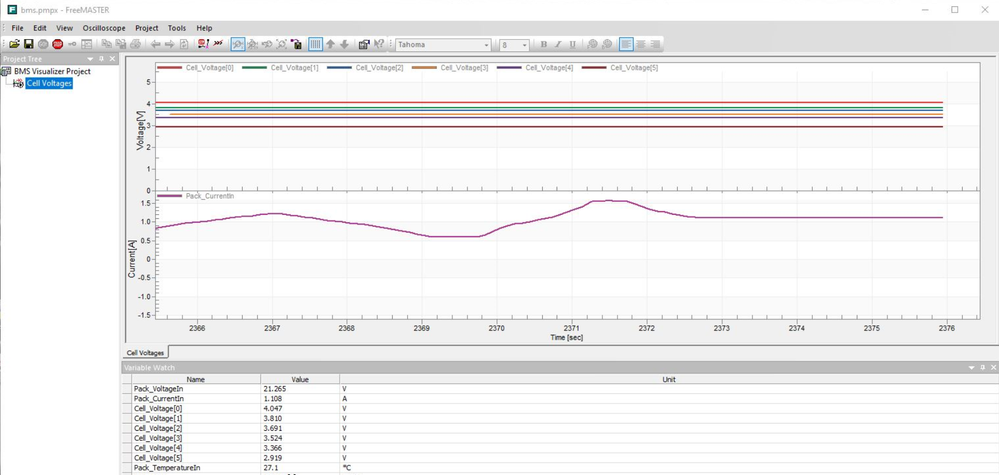
Task: Select align center paragraph button
Action: click(641, 45)
